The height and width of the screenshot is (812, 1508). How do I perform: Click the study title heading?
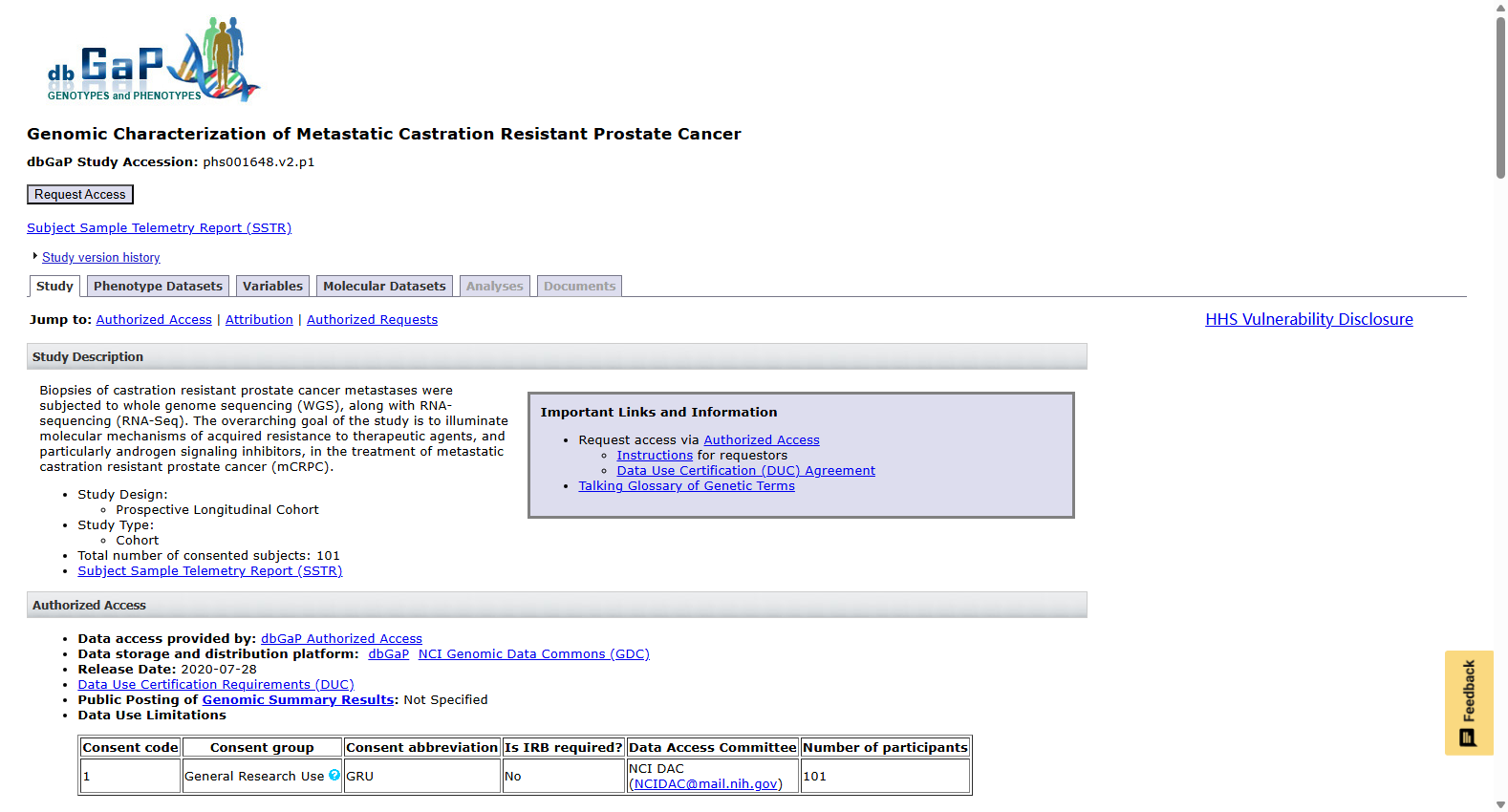click(x=384, y=134)
